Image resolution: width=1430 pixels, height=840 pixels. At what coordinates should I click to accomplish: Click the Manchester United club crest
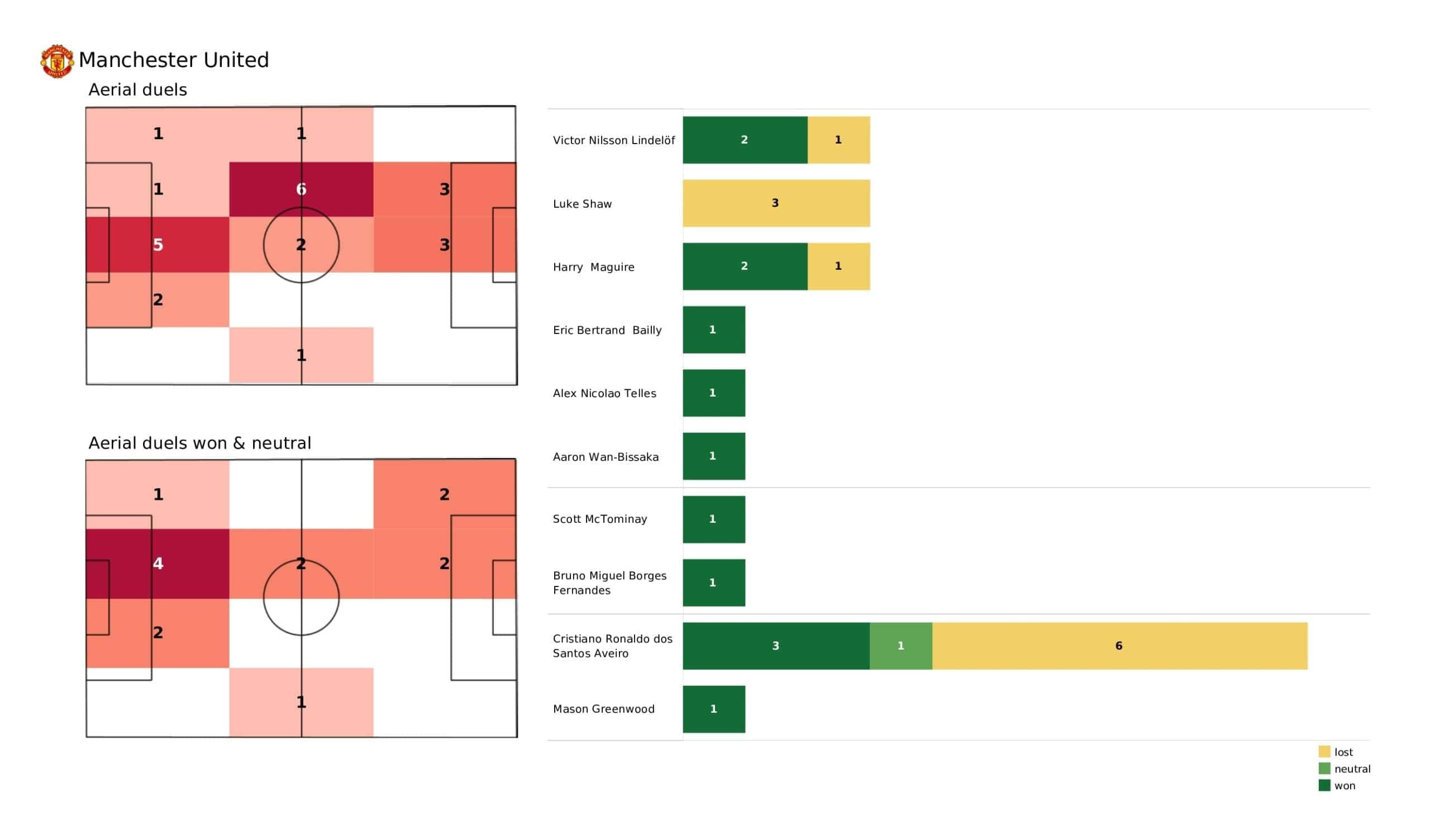tap(57, 61)
